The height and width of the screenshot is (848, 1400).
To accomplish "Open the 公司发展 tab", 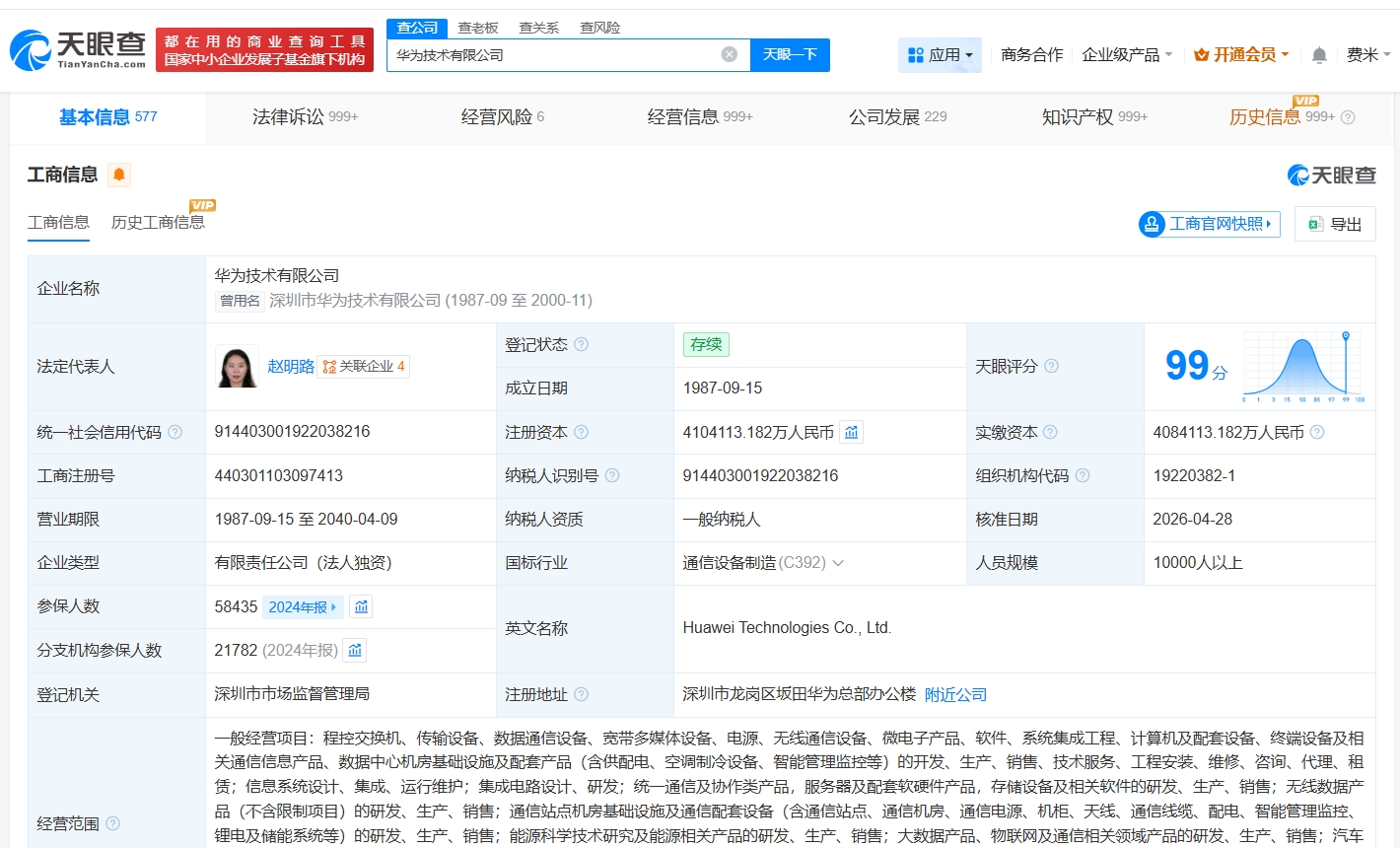I will (898, 117).
